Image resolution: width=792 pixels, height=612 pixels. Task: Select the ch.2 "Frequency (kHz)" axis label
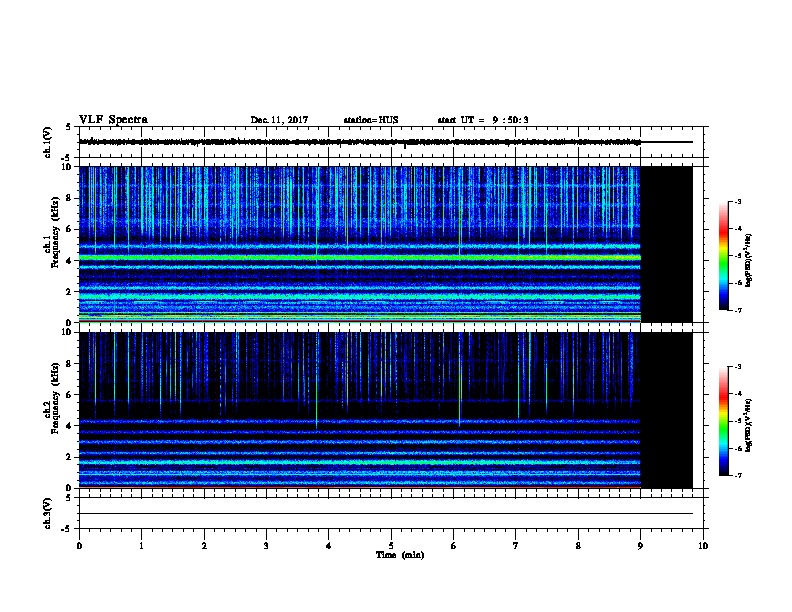[55, 398]
